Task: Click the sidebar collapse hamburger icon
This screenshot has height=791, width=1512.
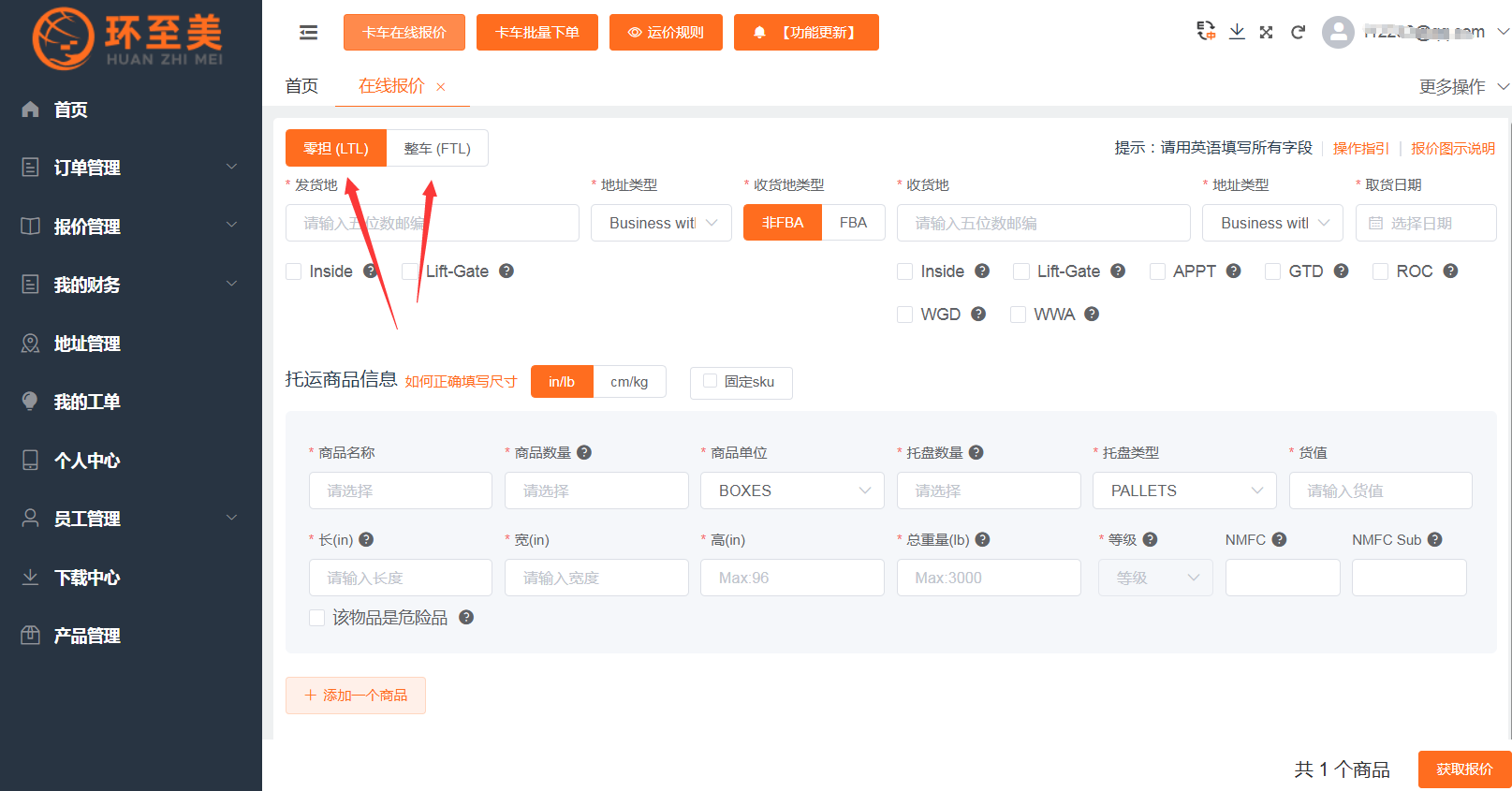Action: 308,33
